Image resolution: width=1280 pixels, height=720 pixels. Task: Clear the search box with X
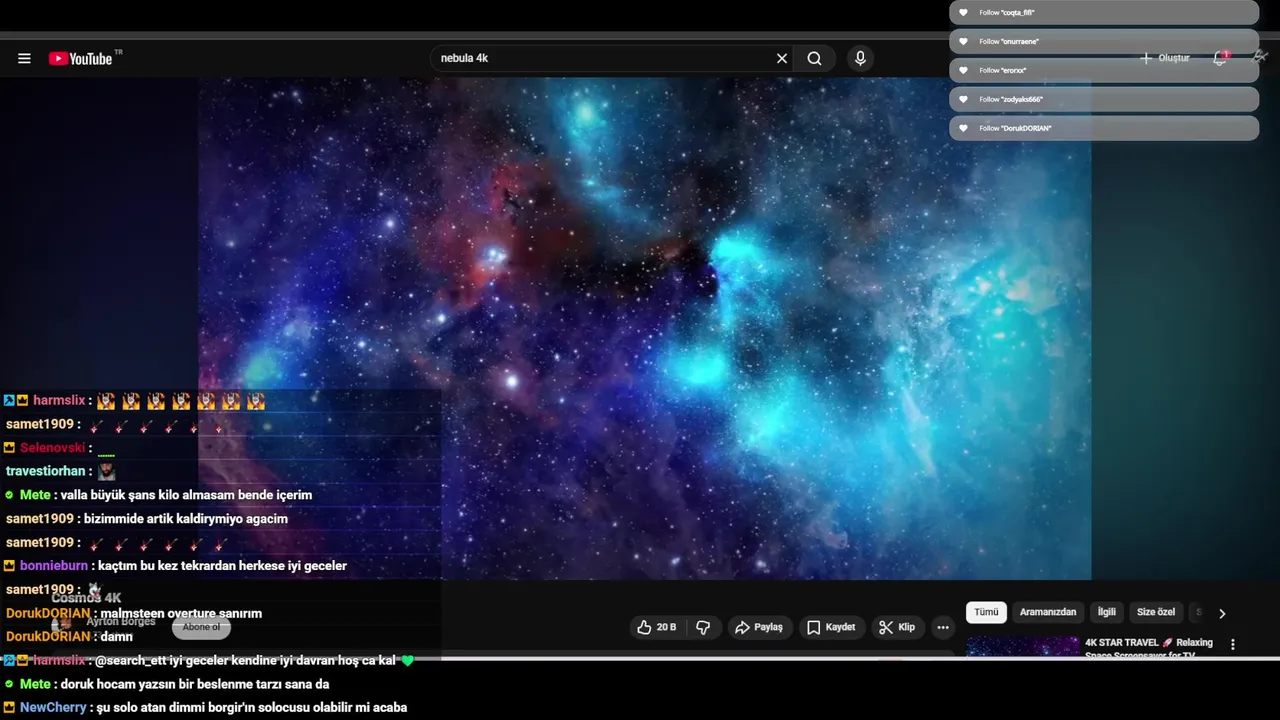tap(782, 59)
